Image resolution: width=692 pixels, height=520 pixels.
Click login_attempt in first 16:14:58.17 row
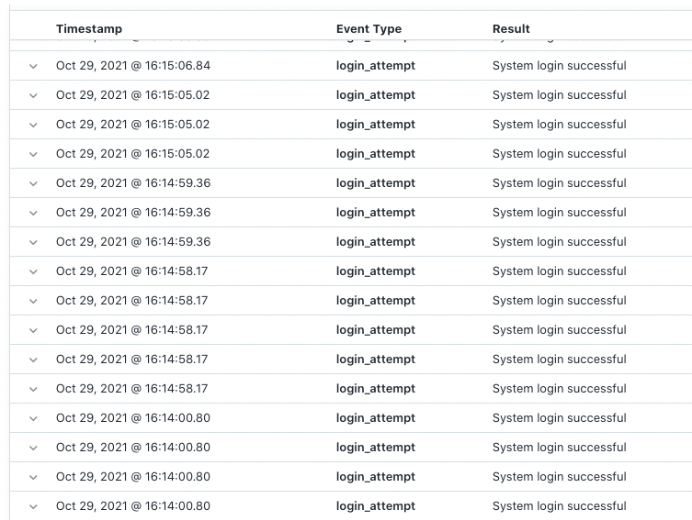pyautogui.click(x=375, y=271)
